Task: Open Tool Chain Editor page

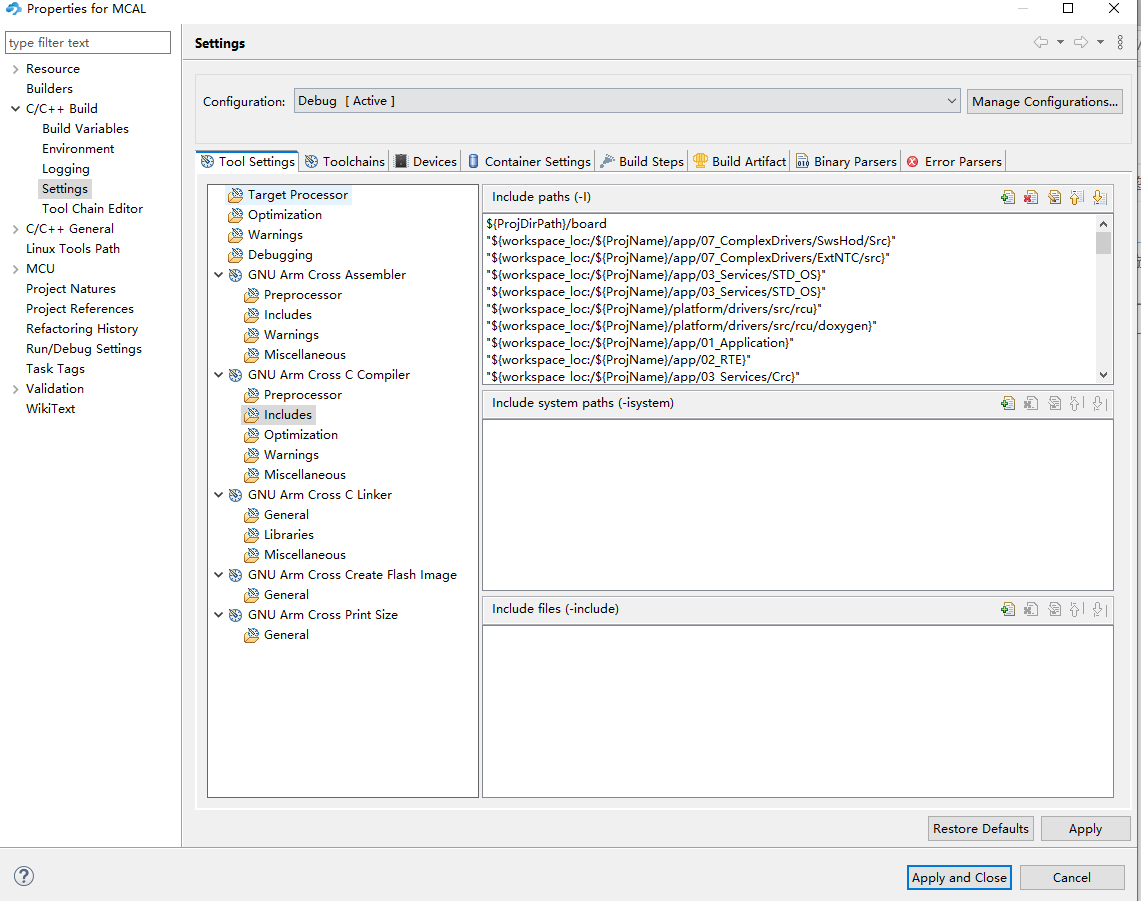Action: click(x=92, y=209)
